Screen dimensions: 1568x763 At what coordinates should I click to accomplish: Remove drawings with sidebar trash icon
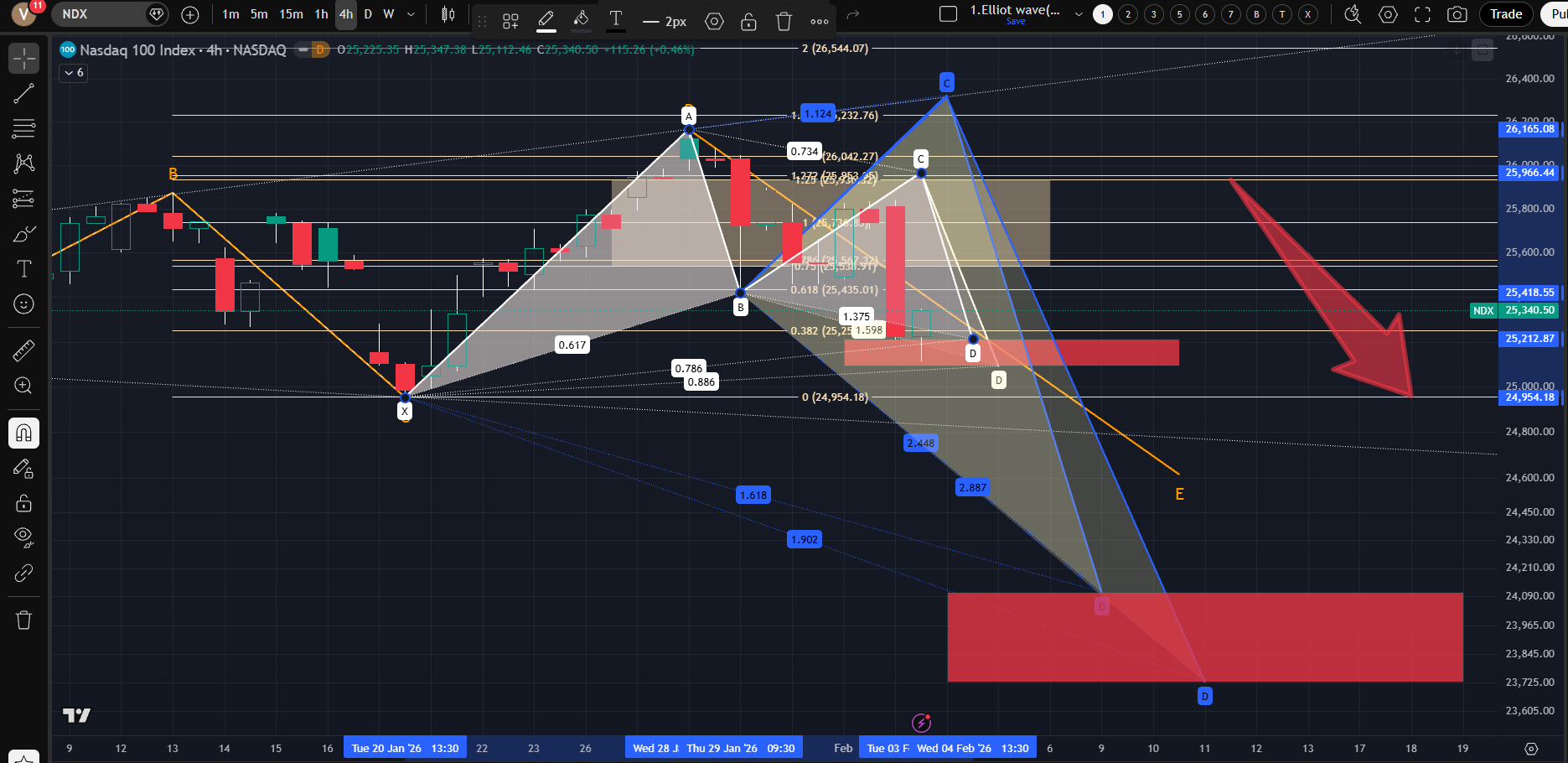point(23,620)
